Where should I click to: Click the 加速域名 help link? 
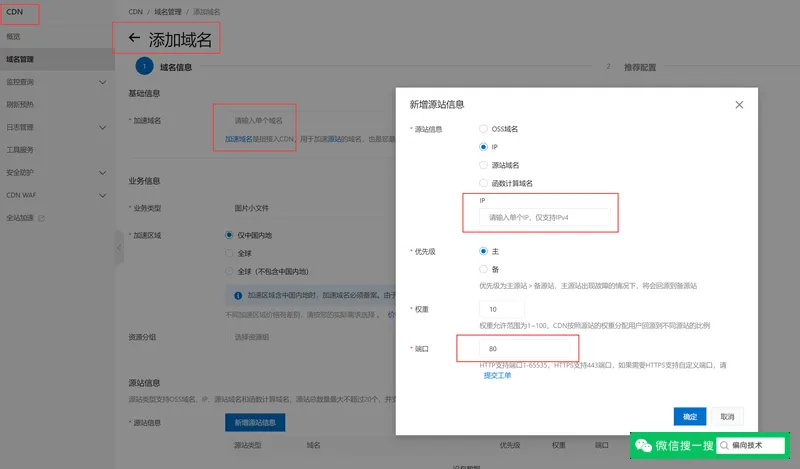pyautogui.click(x=239, y=139)
